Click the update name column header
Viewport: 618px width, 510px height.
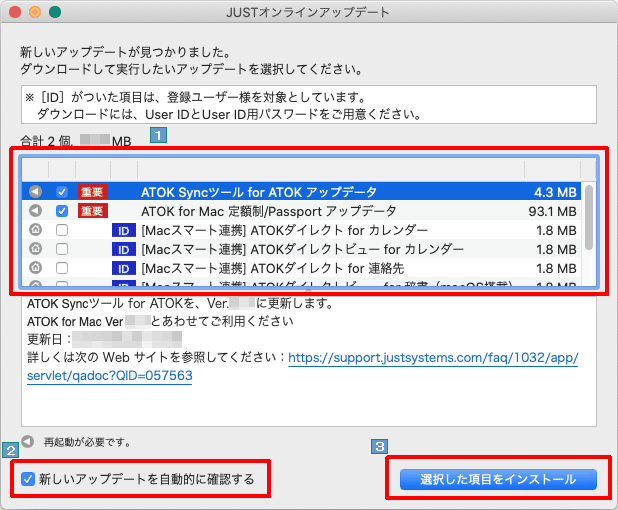[331, 170]
